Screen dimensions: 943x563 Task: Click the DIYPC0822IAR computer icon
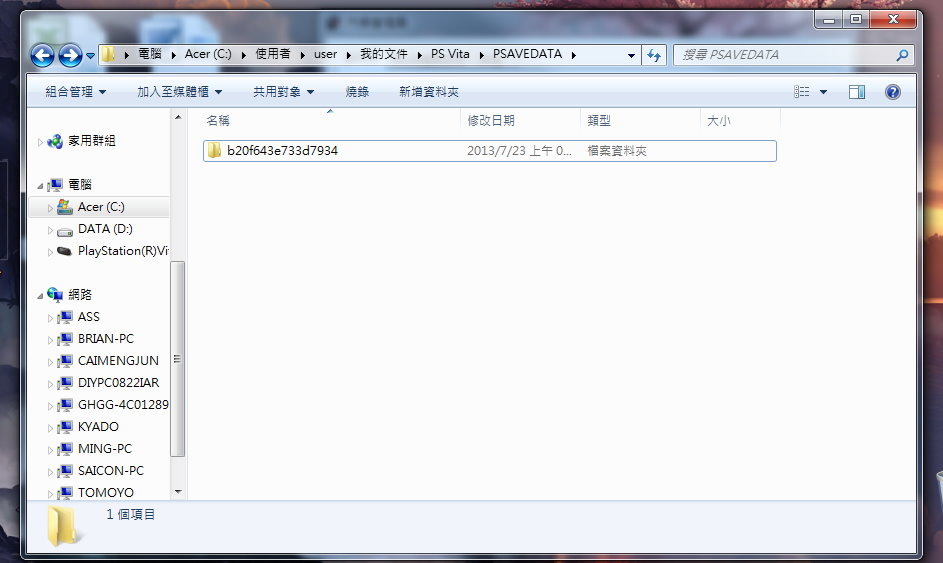point(65,383)
